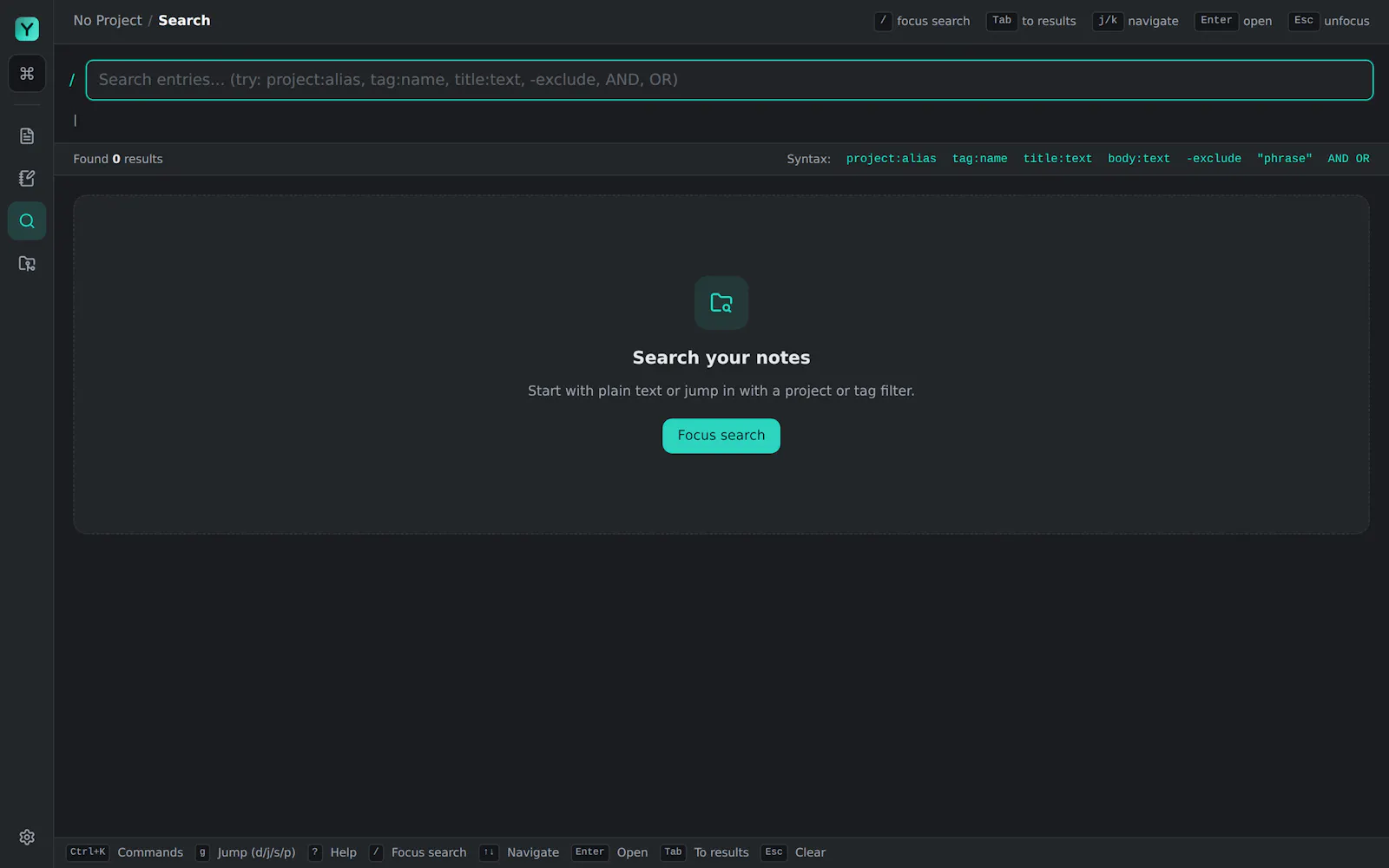1389x868 pixels.
Task: Insert the body:text syntax hint
Action: point(1139,159)
